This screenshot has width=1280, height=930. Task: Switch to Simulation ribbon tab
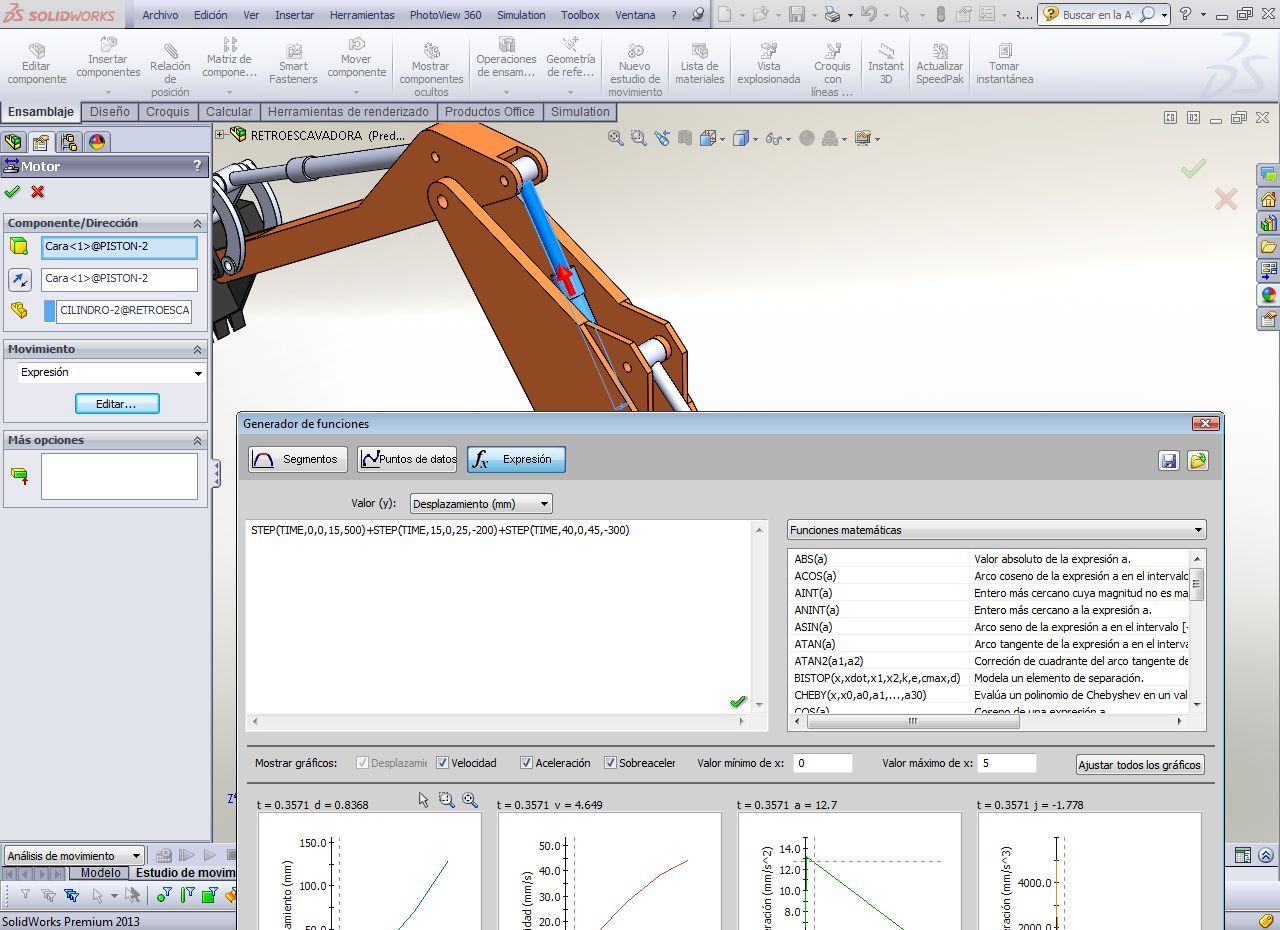580,112
